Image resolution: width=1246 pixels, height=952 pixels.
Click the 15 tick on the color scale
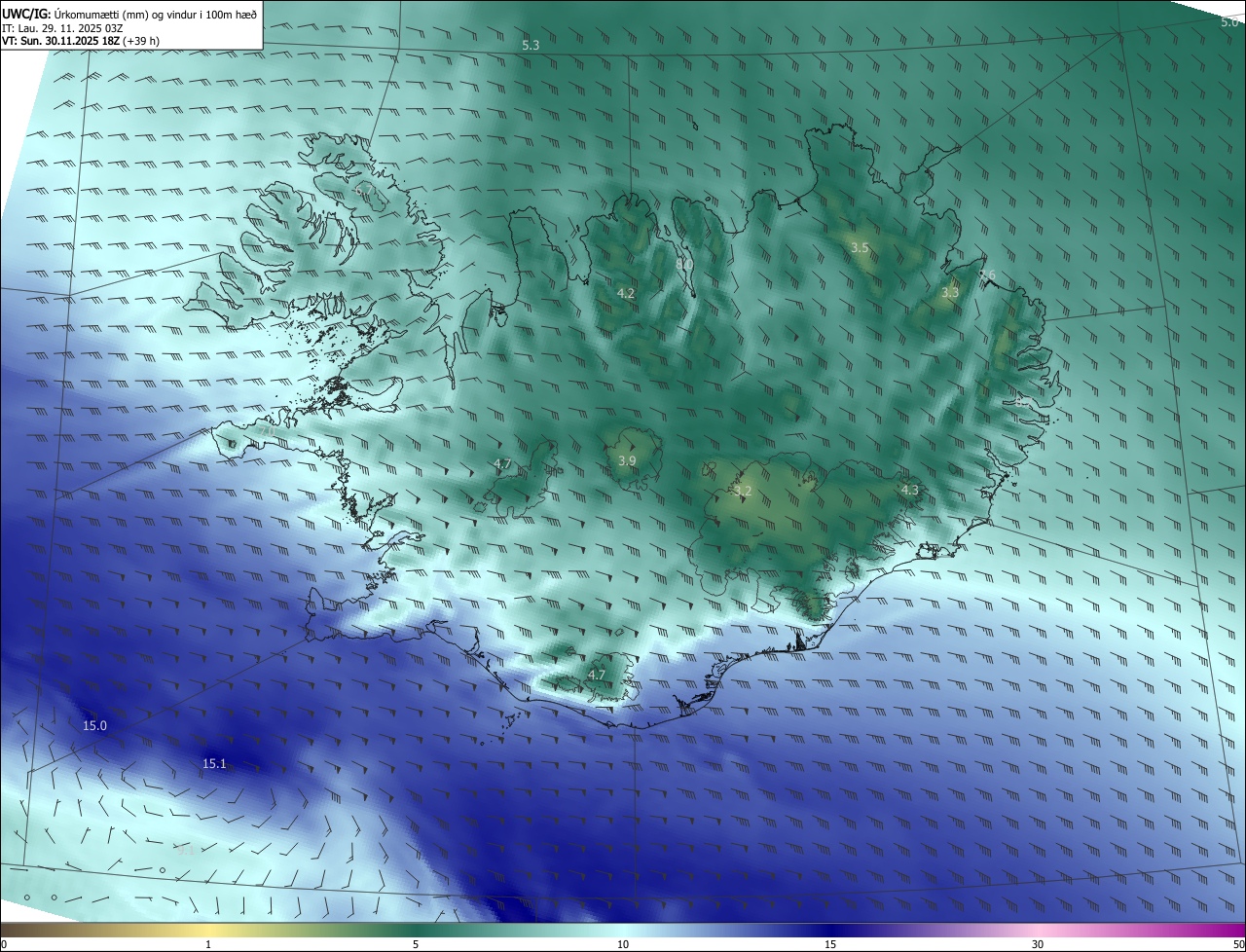830,945
